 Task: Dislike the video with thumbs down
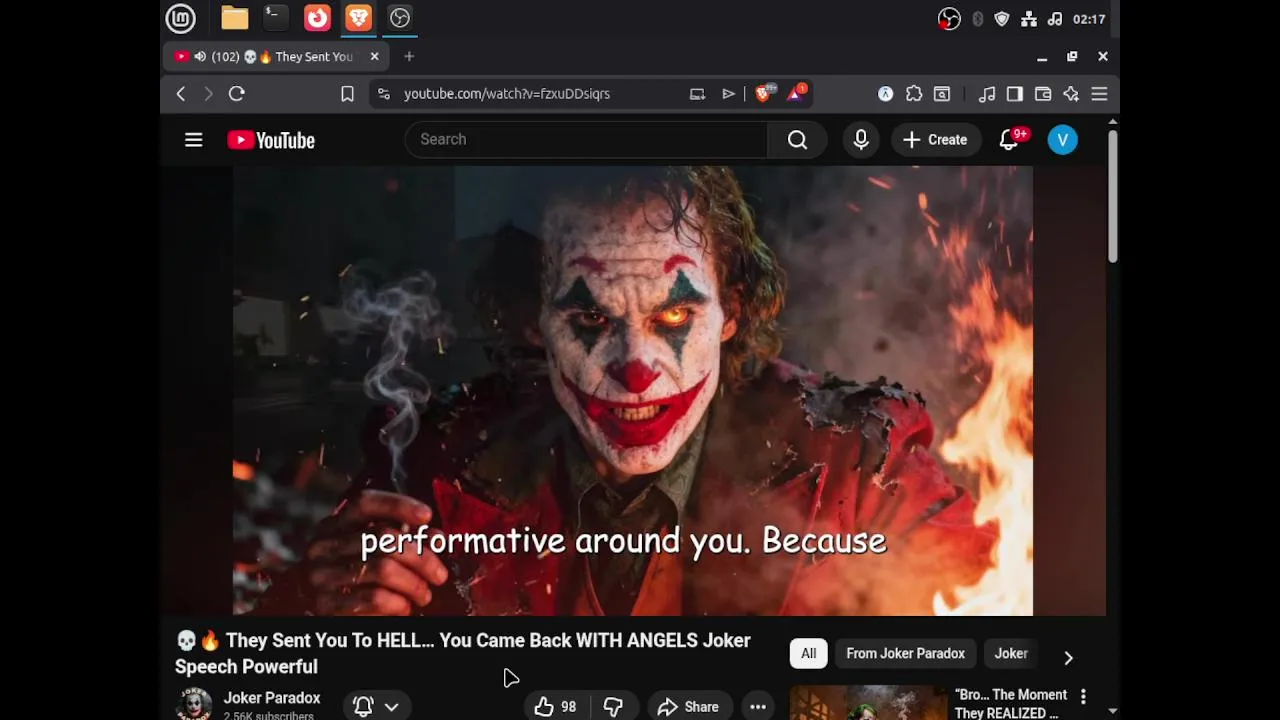(613, 706)
